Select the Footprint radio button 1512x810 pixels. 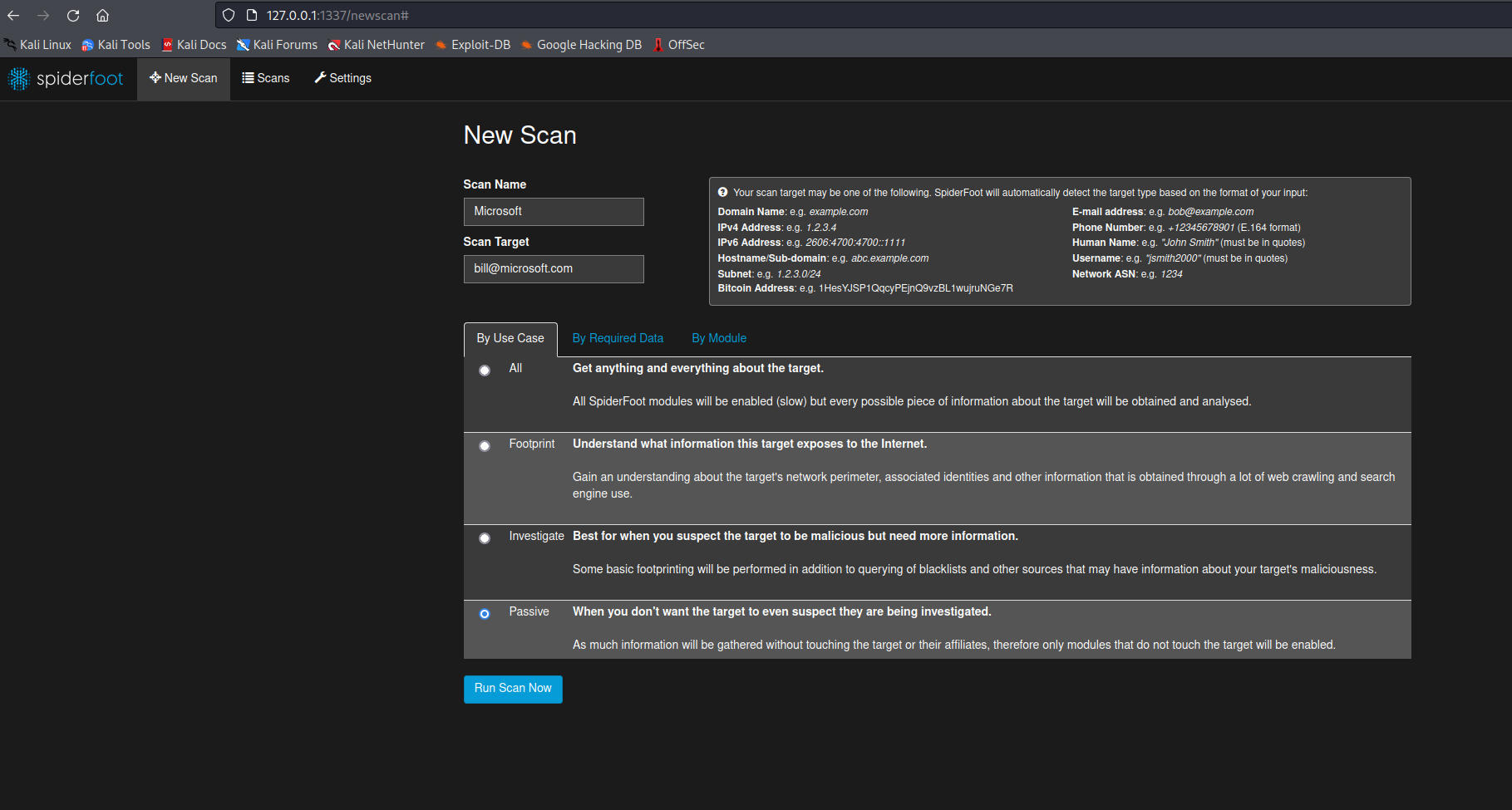(485, 446)
